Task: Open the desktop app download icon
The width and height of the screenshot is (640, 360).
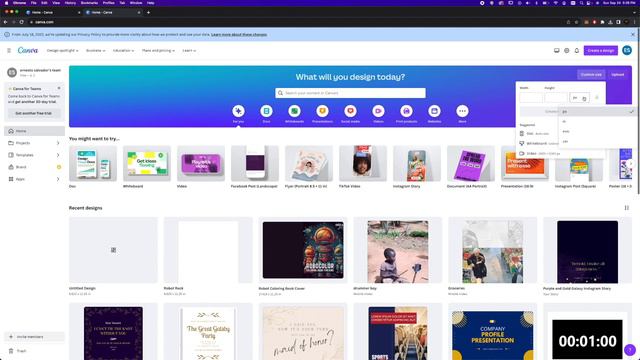Action: pyautogui.click(x=556, y=51)
